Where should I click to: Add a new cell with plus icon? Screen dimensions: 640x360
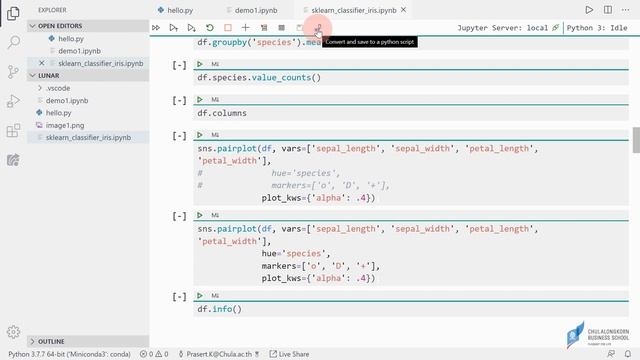click(x=245, y=28)
